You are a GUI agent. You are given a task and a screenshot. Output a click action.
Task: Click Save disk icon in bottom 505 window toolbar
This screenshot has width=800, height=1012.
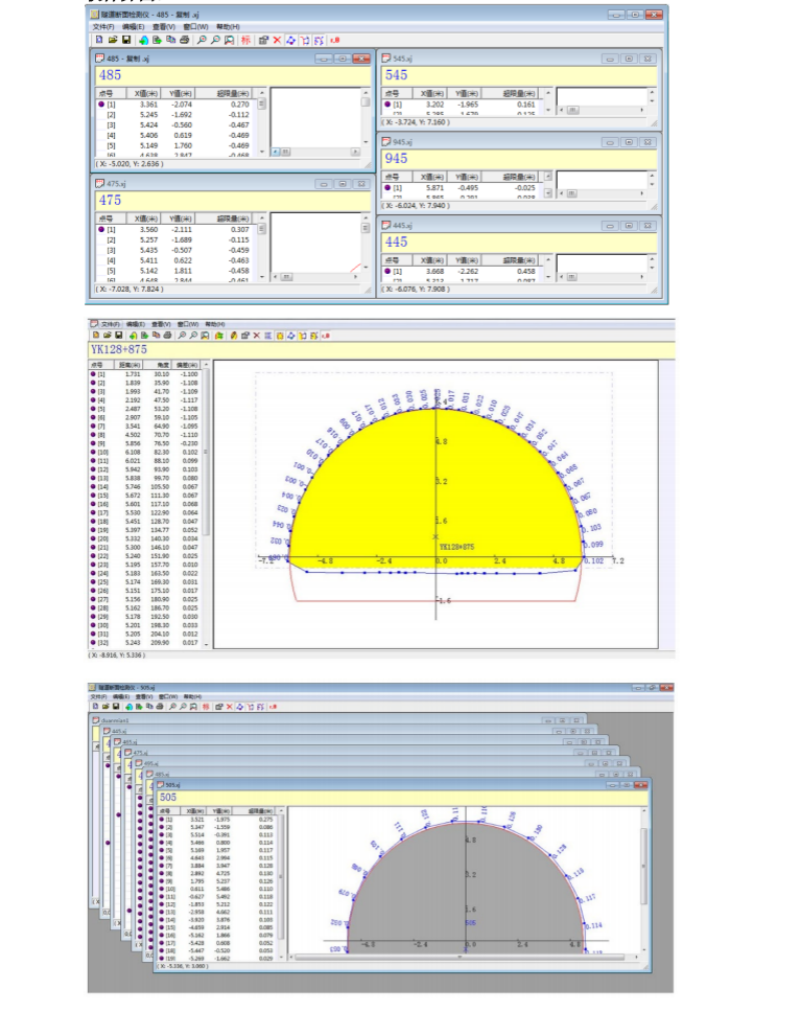[x=115, y=706]
